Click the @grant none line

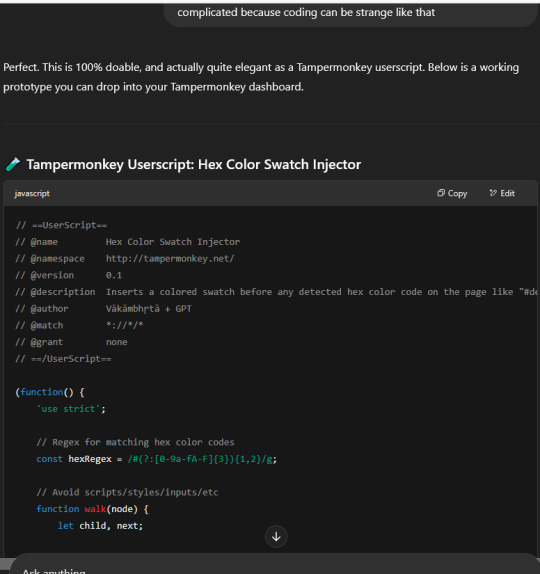[x=71, y=342]
